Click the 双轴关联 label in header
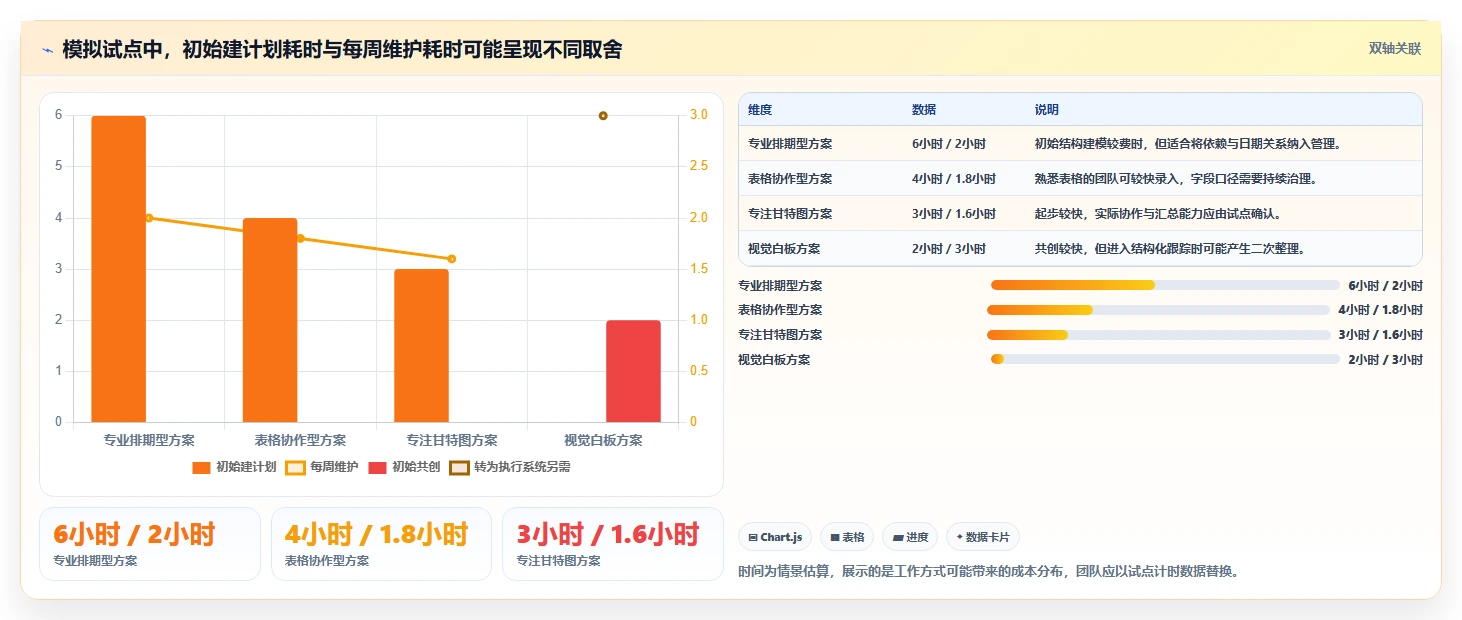This screenshot has height=620, width=1462. [x=1394, y=49]
